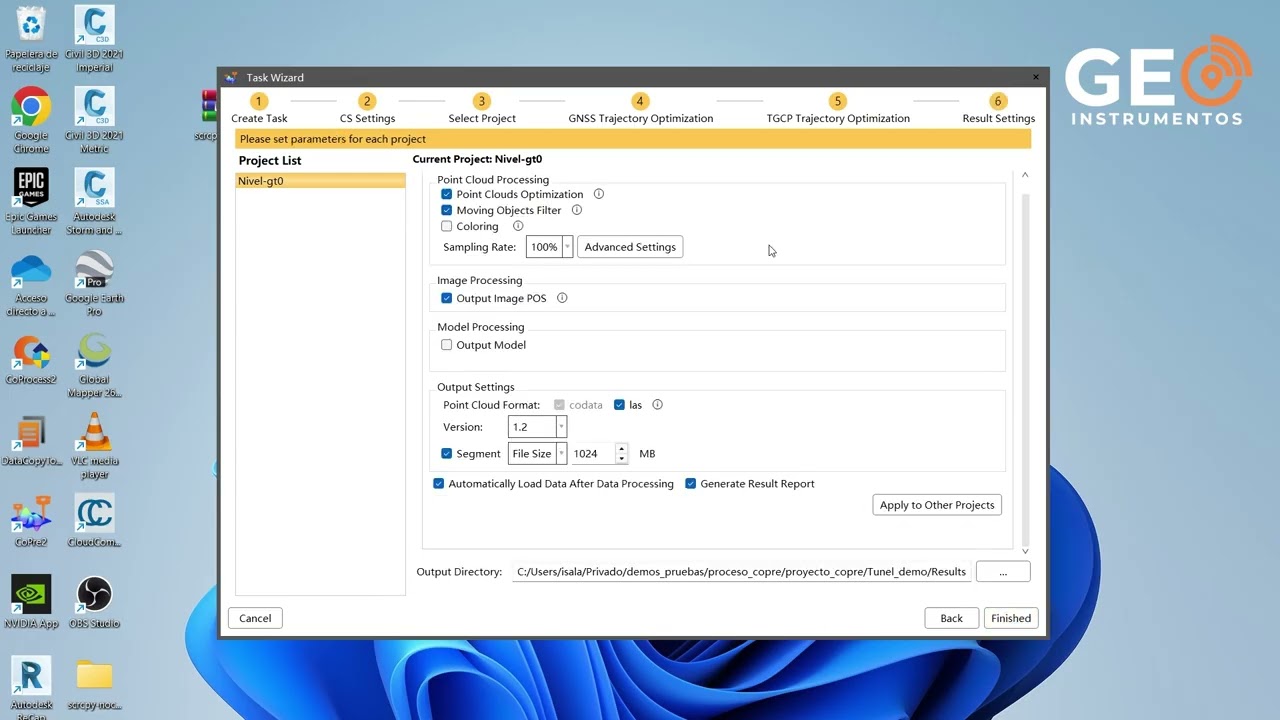Viewport: 1280px width, 720px height.
Task: Go to step 6 Result Settings
Action: pyautogui.click(x=998, y=109)
